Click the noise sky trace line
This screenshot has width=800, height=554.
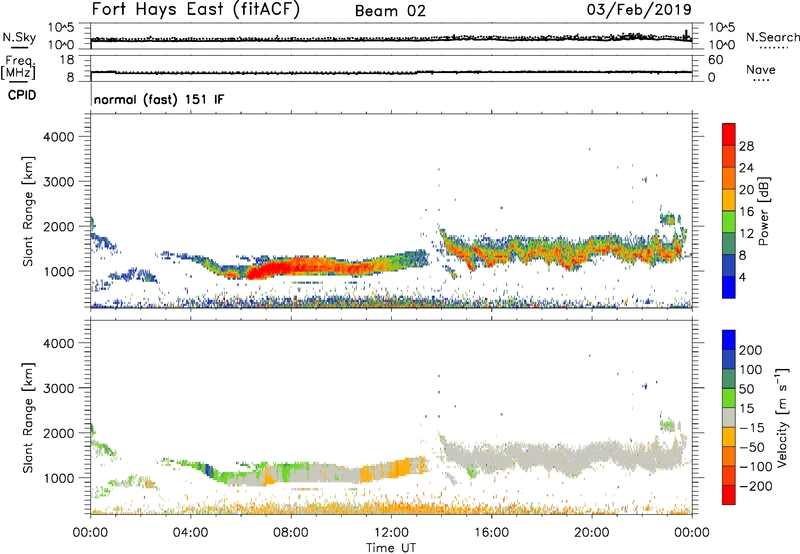click(391, 40)
